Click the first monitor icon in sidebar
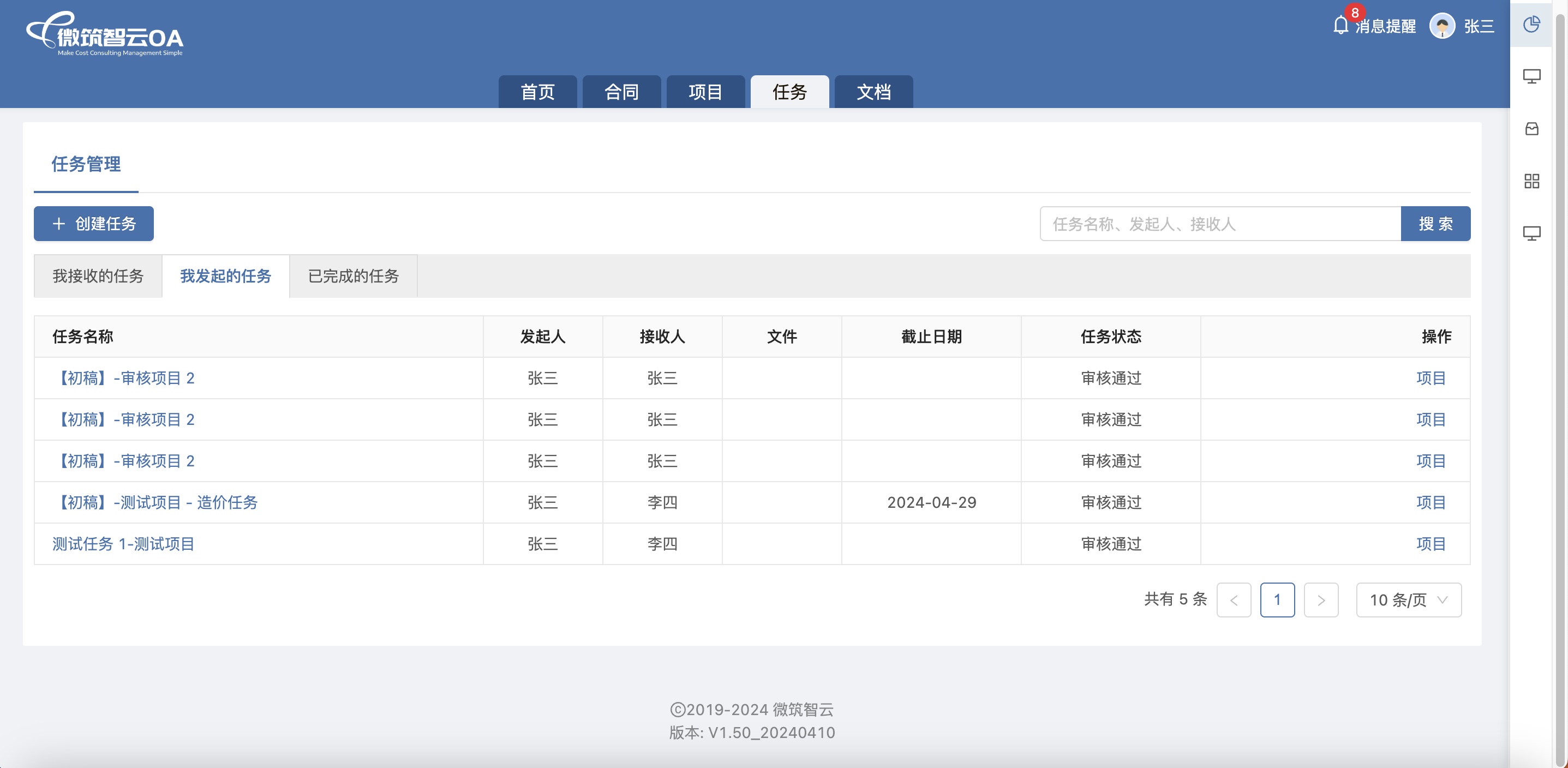 point(1531,77)
